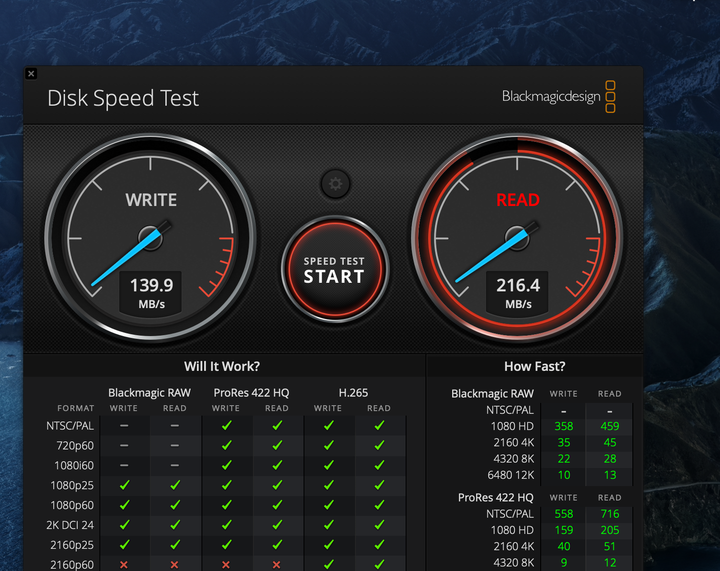Click the ProRes 422 HQ read red X for 2160p60
720x571 pixels.
[x=276, y=565]
